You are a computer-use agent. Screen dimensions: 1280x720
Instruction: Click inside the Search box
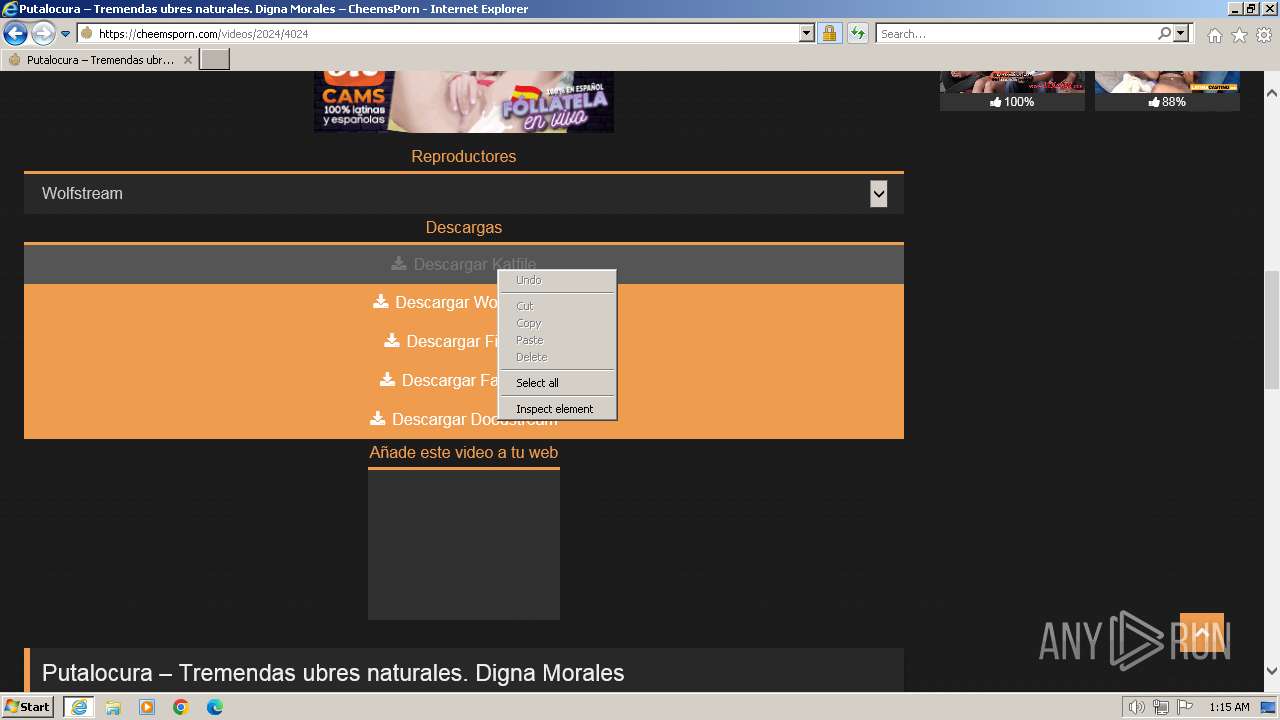coord(1016,34)
